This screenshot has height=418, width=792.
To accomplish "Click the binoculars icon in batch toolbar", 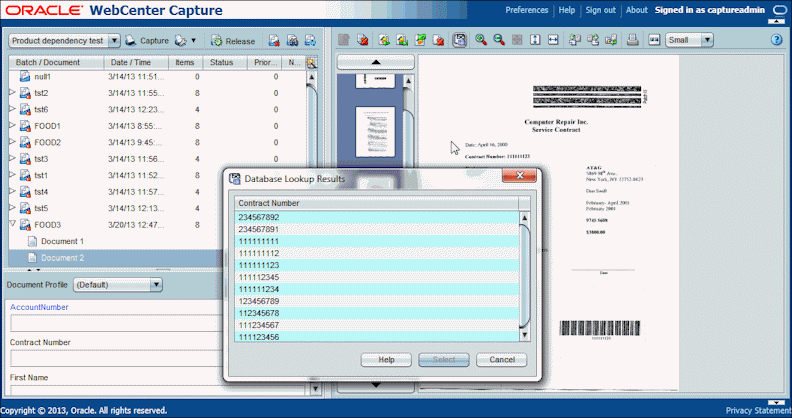I will coord(292,41).
